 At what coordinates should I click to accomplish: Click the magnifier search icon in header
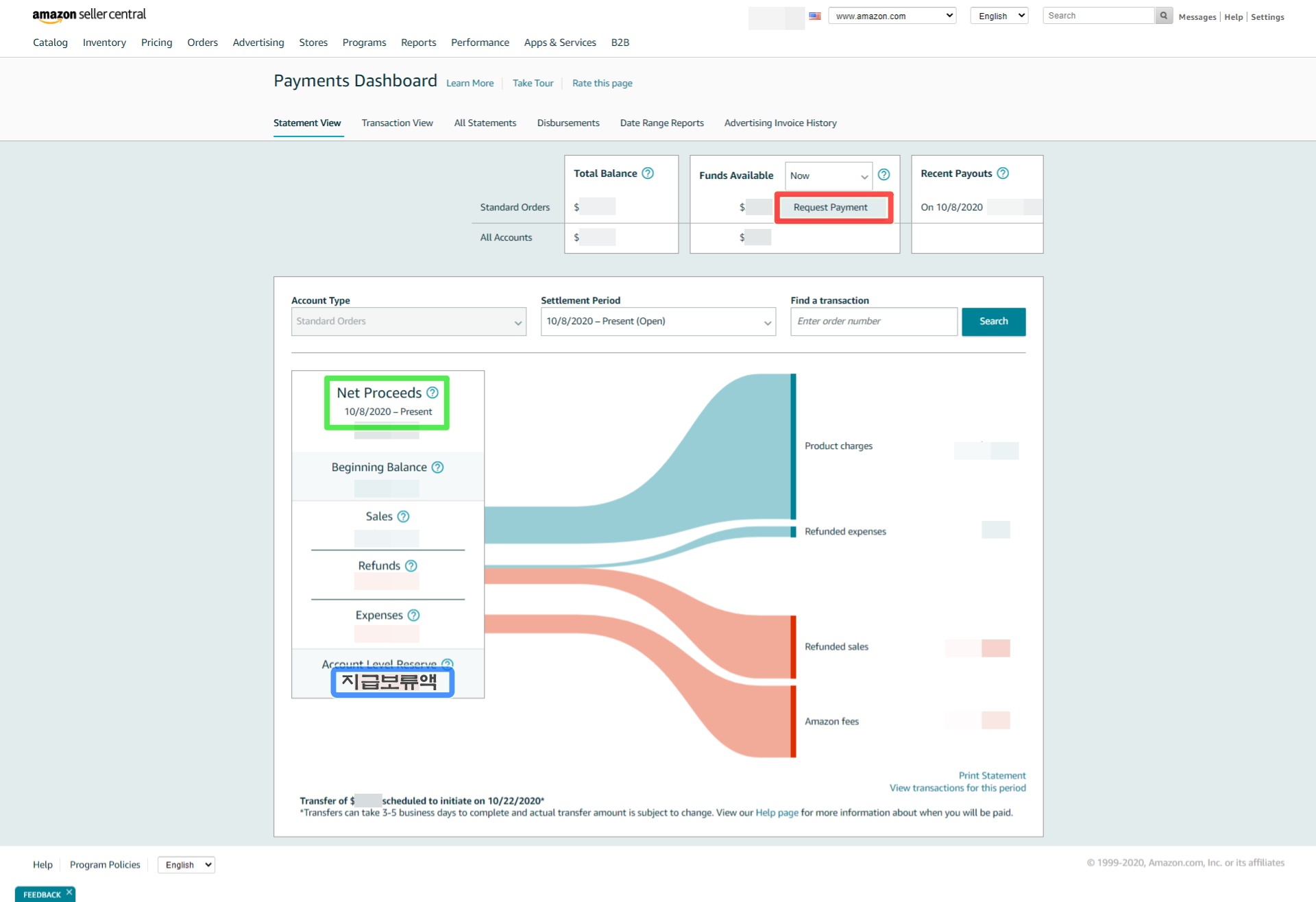1163,16
